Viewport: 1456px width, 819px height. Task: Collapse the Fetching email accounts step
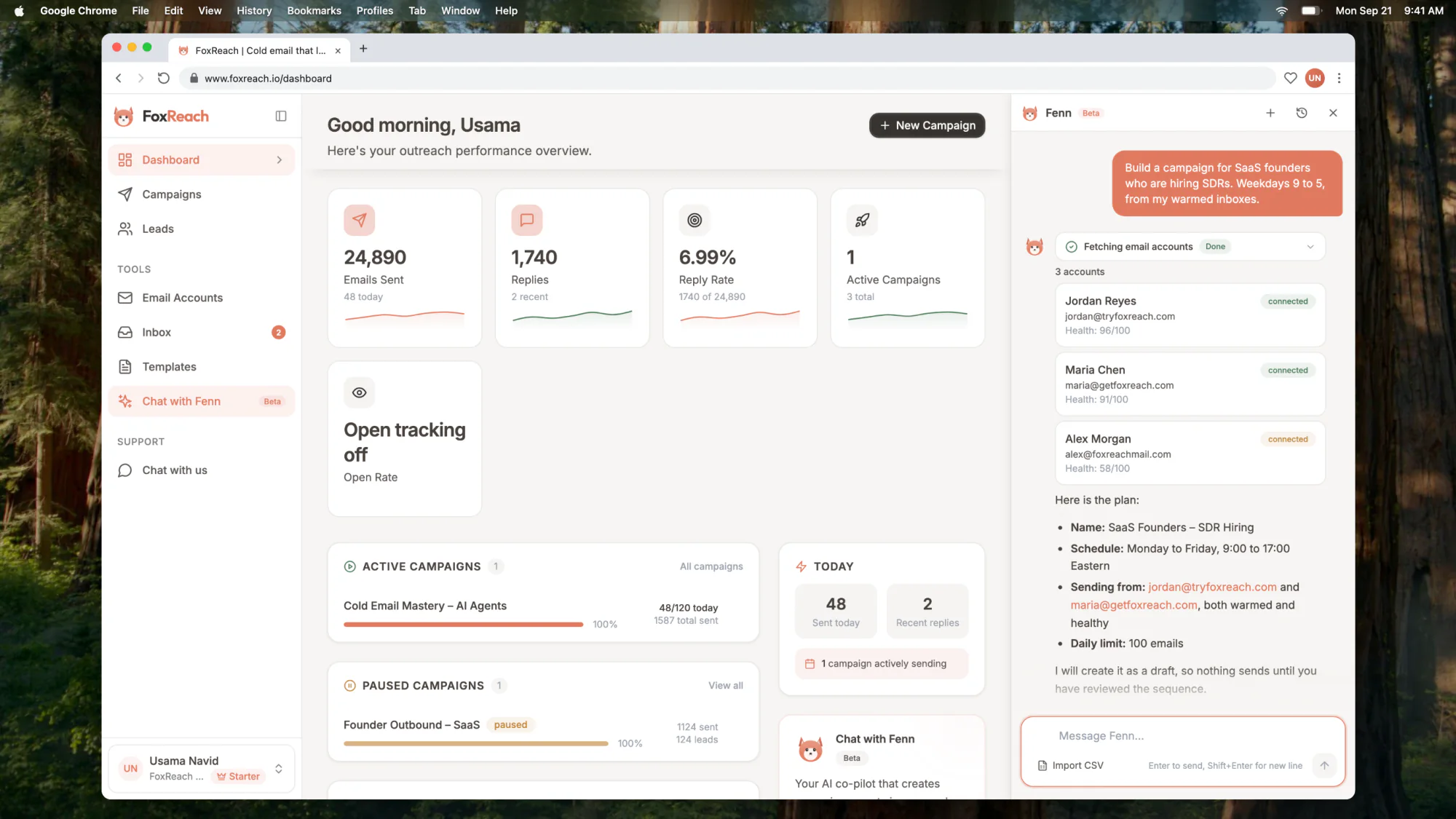(1310, 247)
